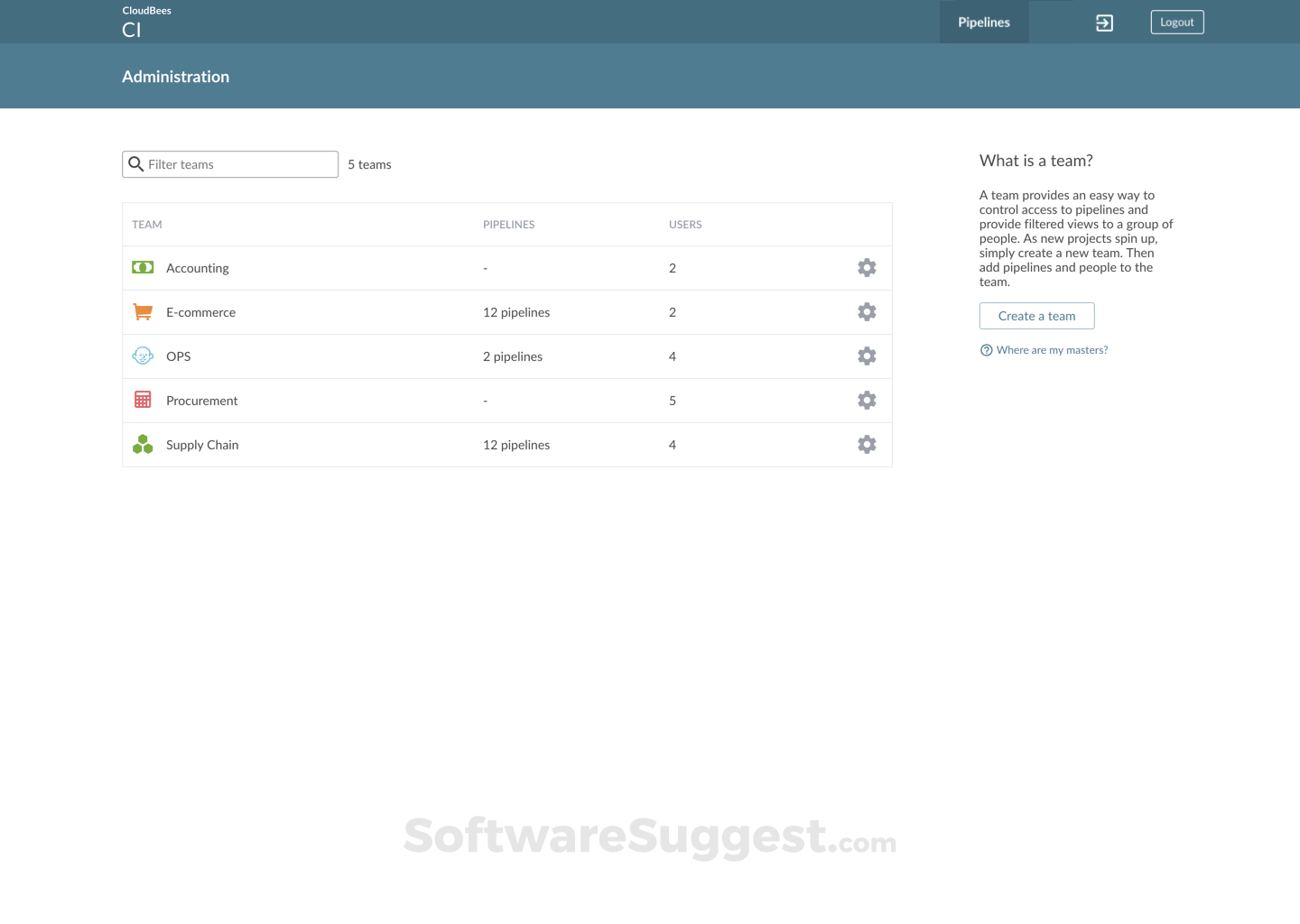The image size is (1300, 924).
Task: Switch to the Pipelines tab
Action: 983,22
